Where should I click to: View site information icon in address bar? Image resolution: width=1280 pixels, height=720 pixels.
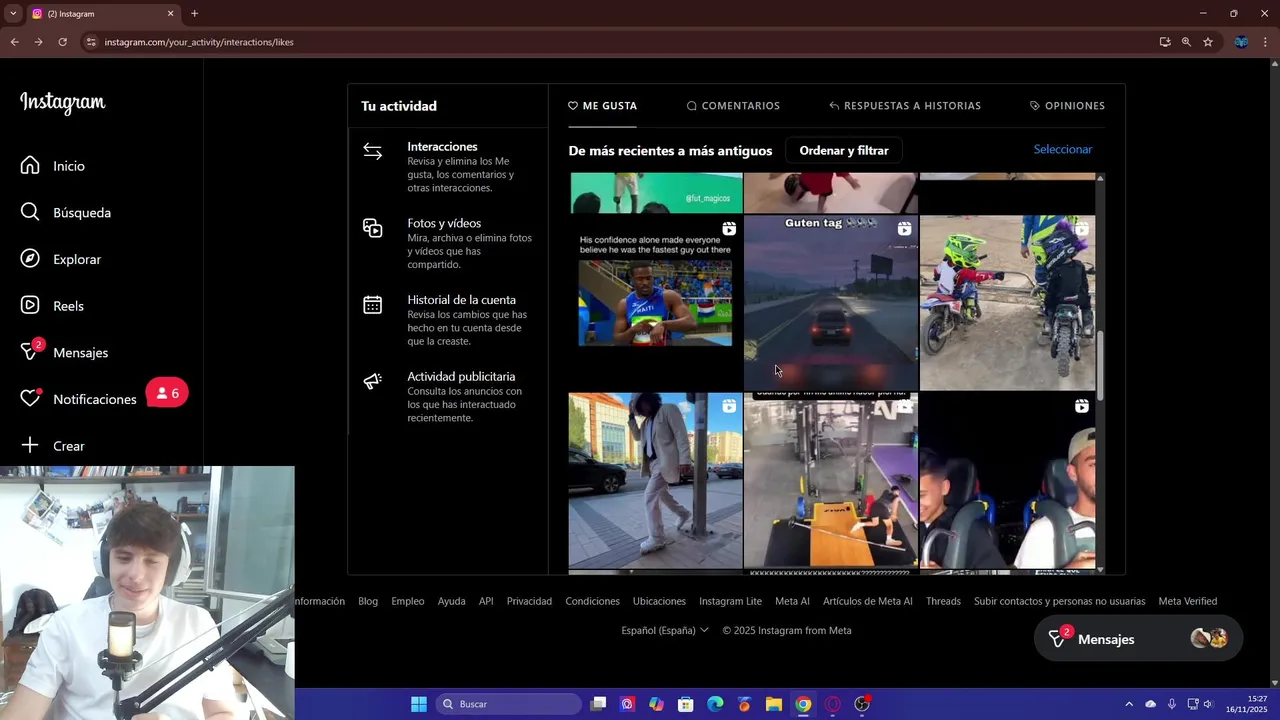(x=91, y=42)
